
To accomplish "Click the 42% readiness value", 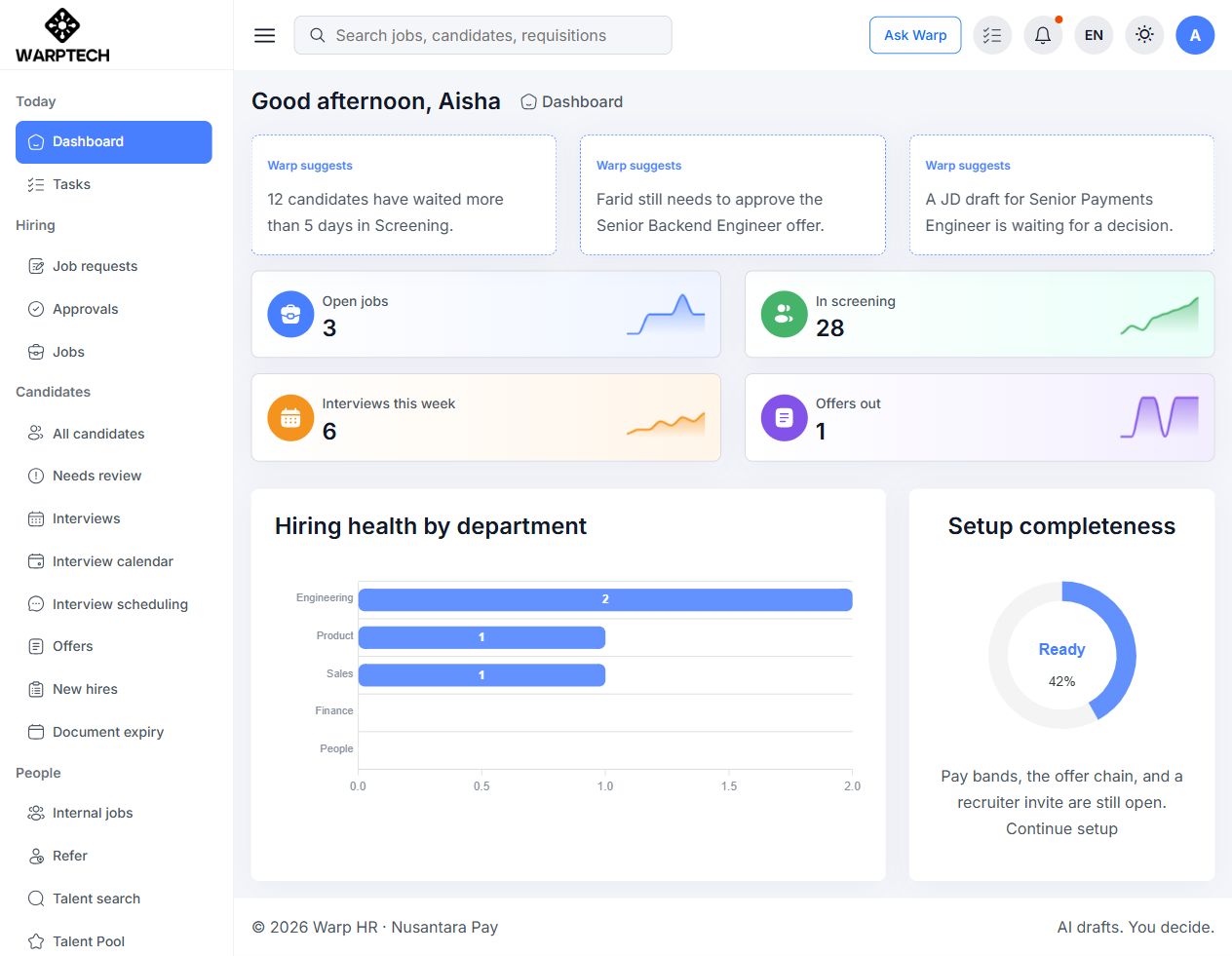I will [1061, 681].
